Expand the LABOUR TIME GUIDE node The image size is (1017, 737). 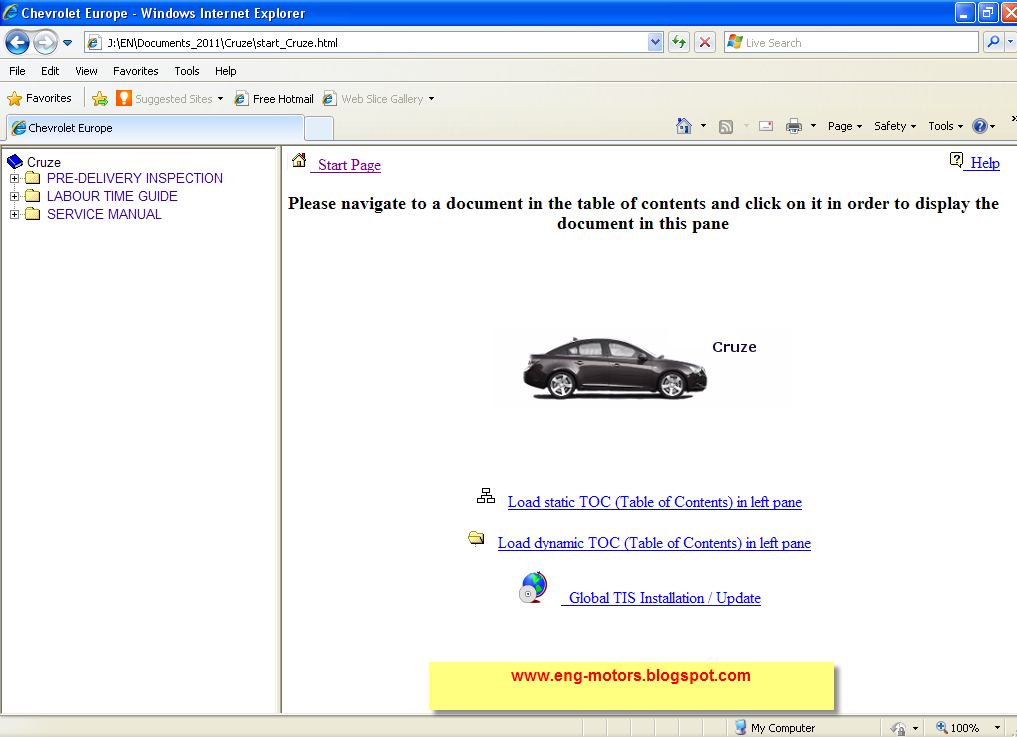14,196
